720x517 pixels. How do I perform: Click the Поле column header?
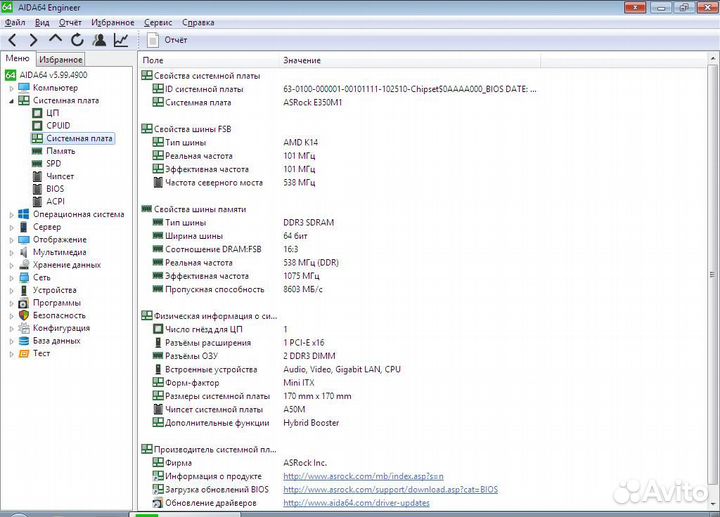point(209,60)
